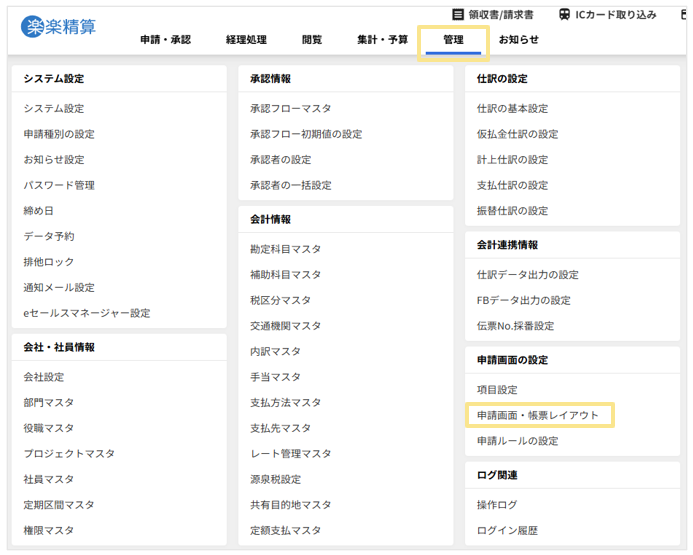This screenshot has height=555, width=693.
Task: Open 定期区間マスタ
Action: click(59, 505)
